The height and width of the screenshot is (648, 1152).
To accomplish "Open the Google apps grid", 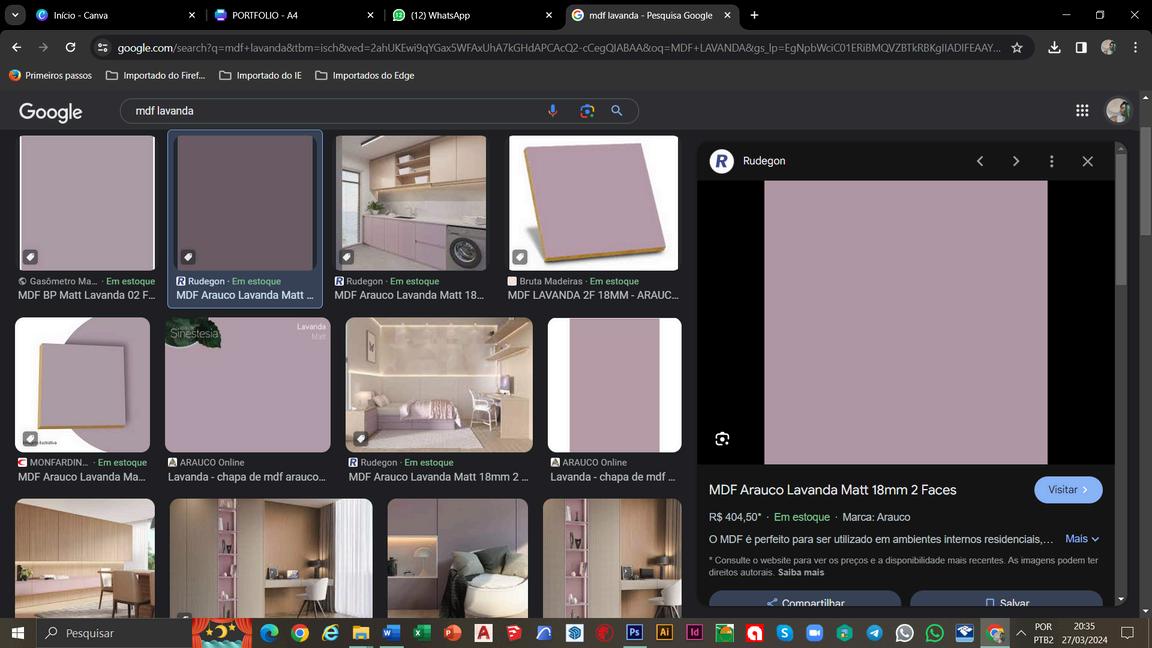I will click(1082, 111).
